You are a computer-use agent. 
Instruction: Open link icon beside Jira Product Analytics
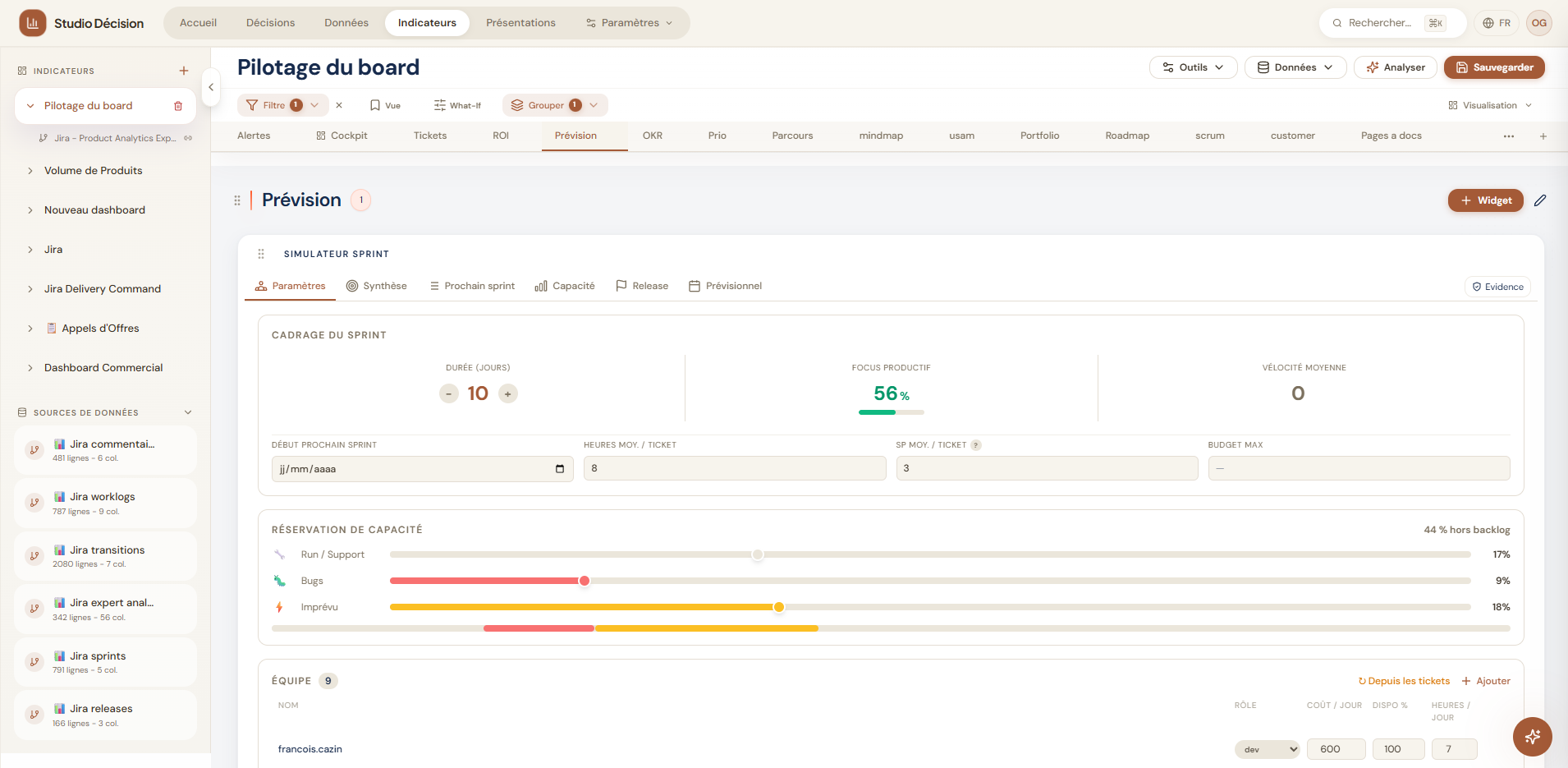pos(188,138)
